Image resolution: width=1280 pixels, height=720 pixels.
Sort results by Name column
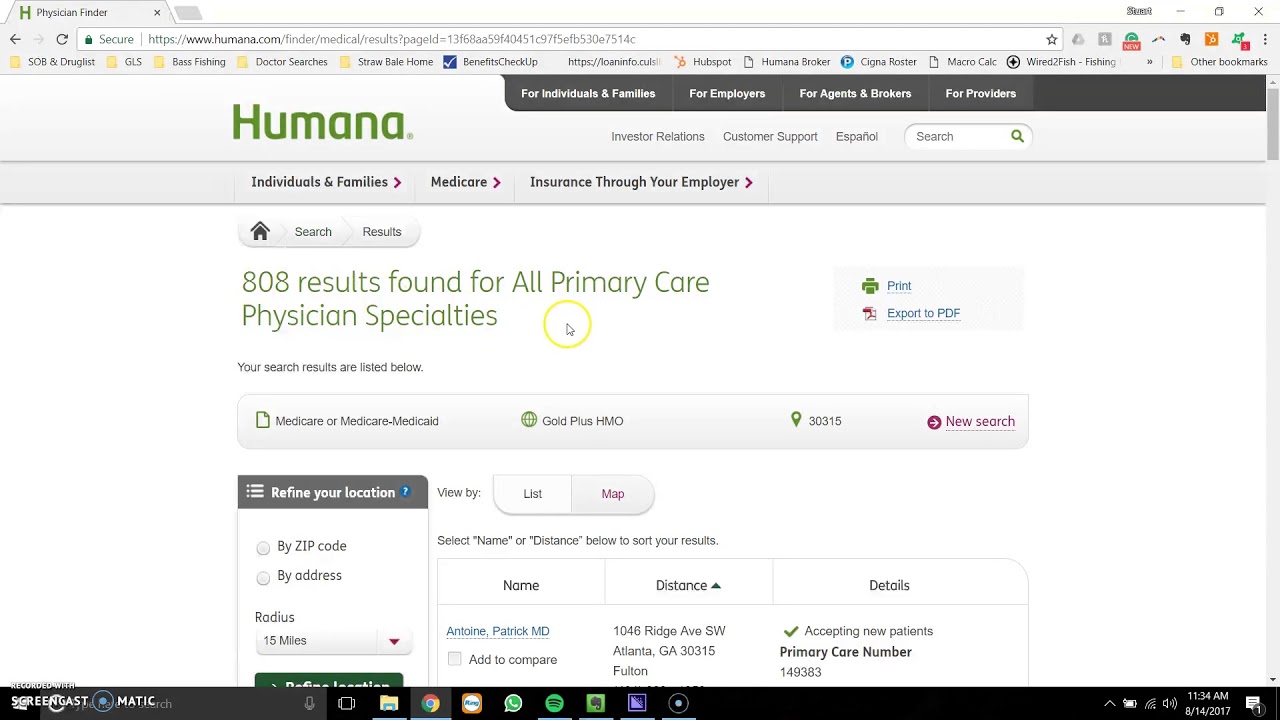click(x=521, y=585)
